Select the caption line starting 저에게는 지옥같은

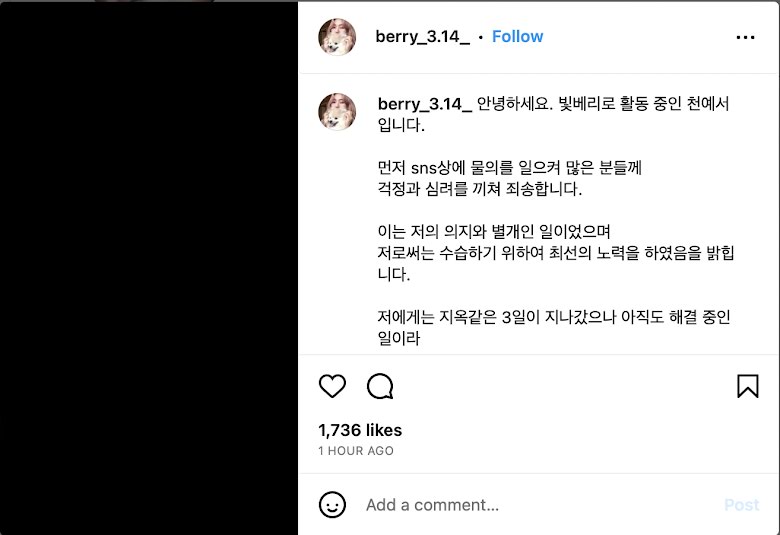554,317
